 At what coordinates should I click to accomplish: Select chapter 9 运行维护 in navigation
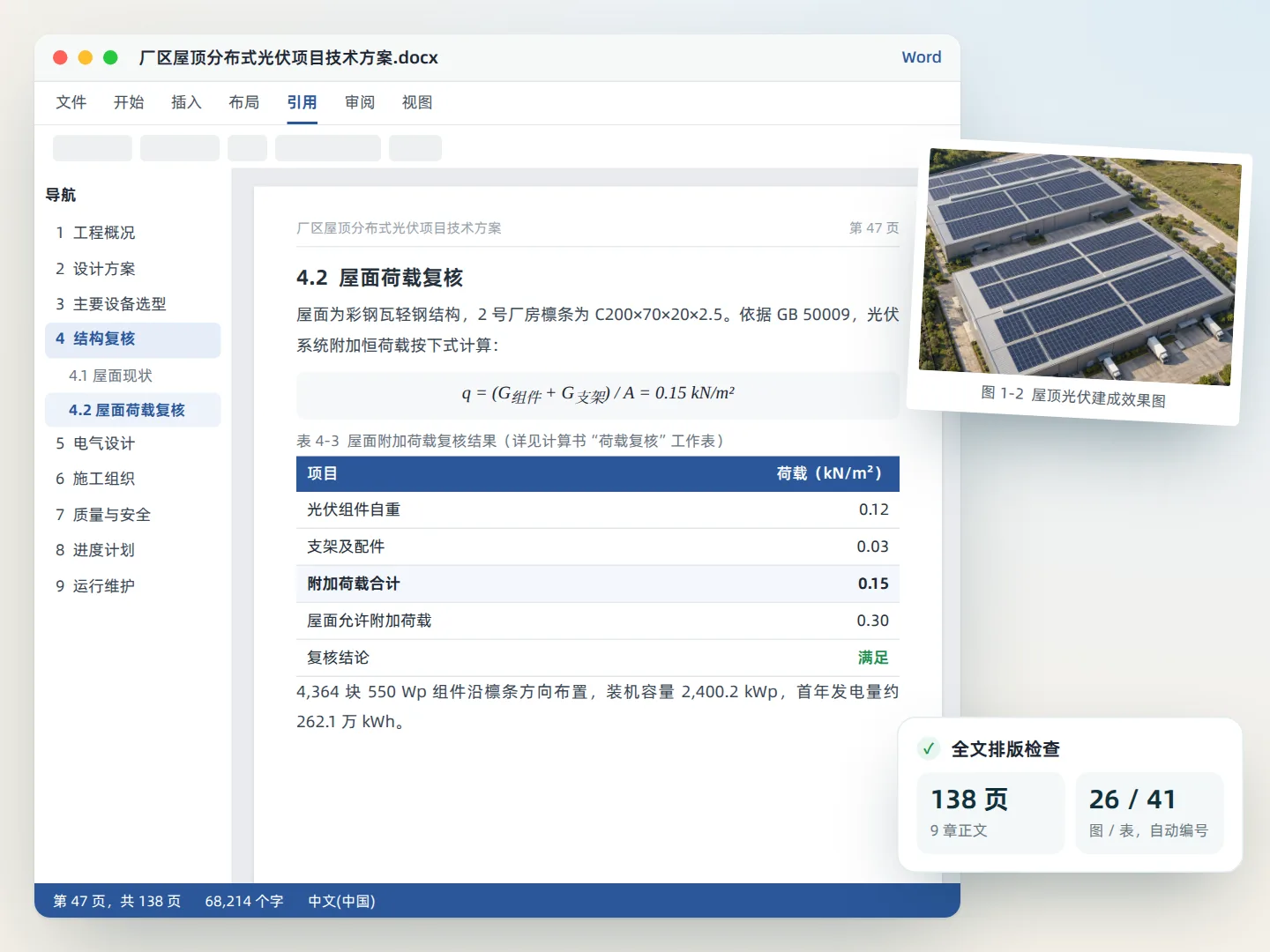133,586
